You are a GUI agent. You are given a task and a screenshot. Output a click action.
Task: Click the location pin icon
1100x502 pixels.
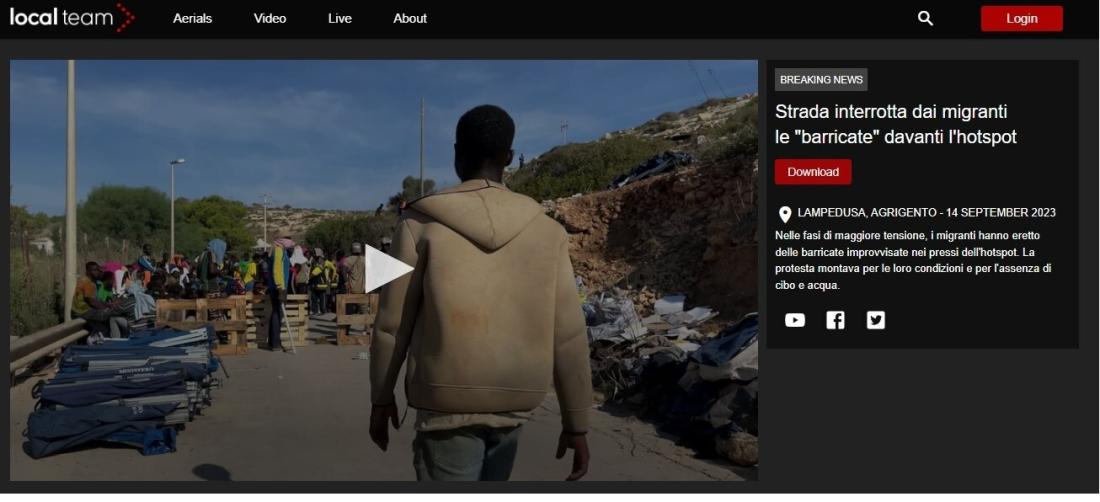(785, 214)
